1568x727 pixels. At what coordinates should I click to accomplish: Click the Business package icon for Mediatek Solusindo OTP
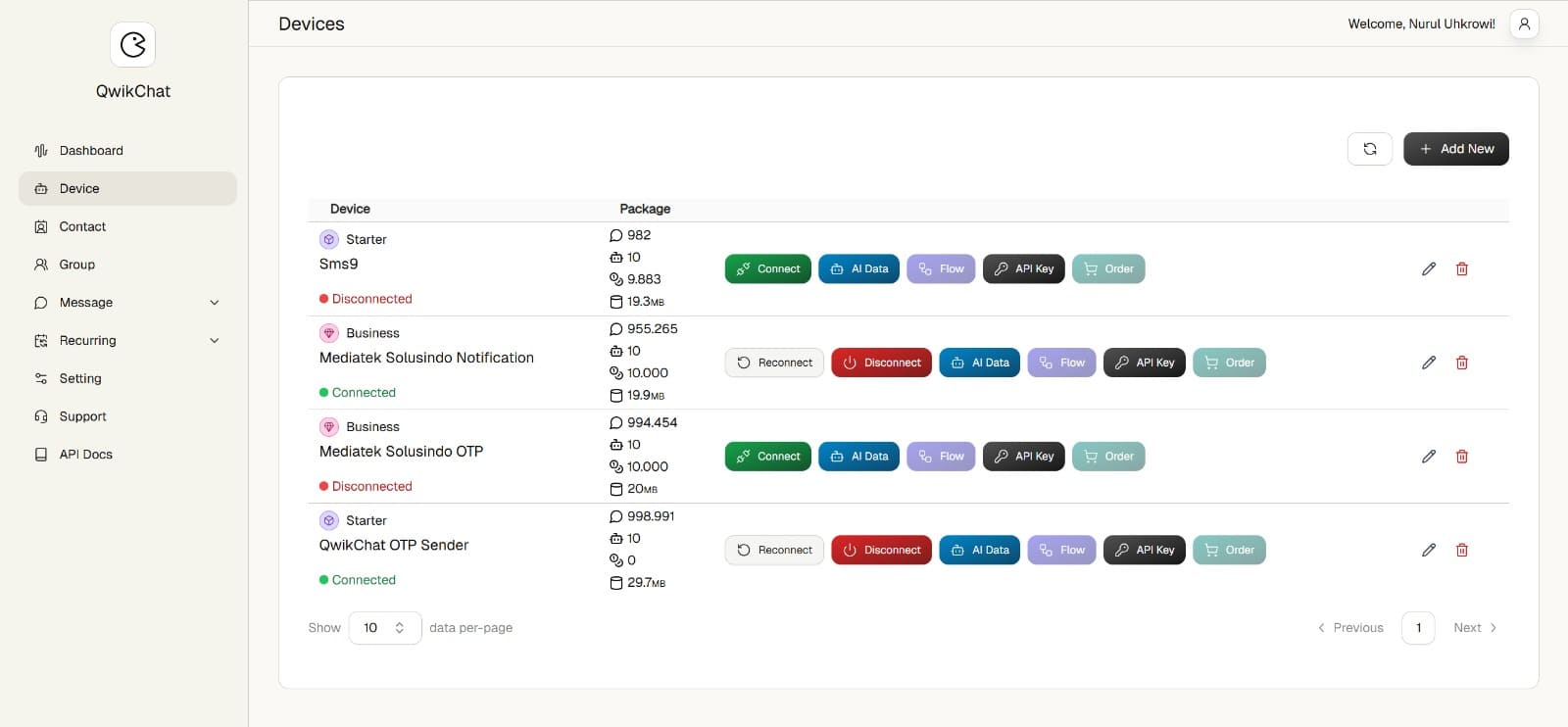tap(329, 427)
